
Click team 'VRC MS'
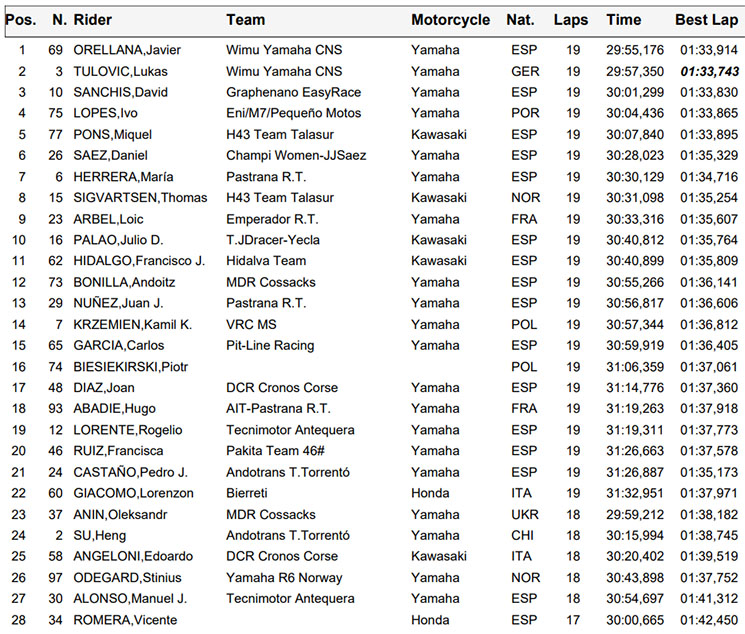tap(251, 325)
